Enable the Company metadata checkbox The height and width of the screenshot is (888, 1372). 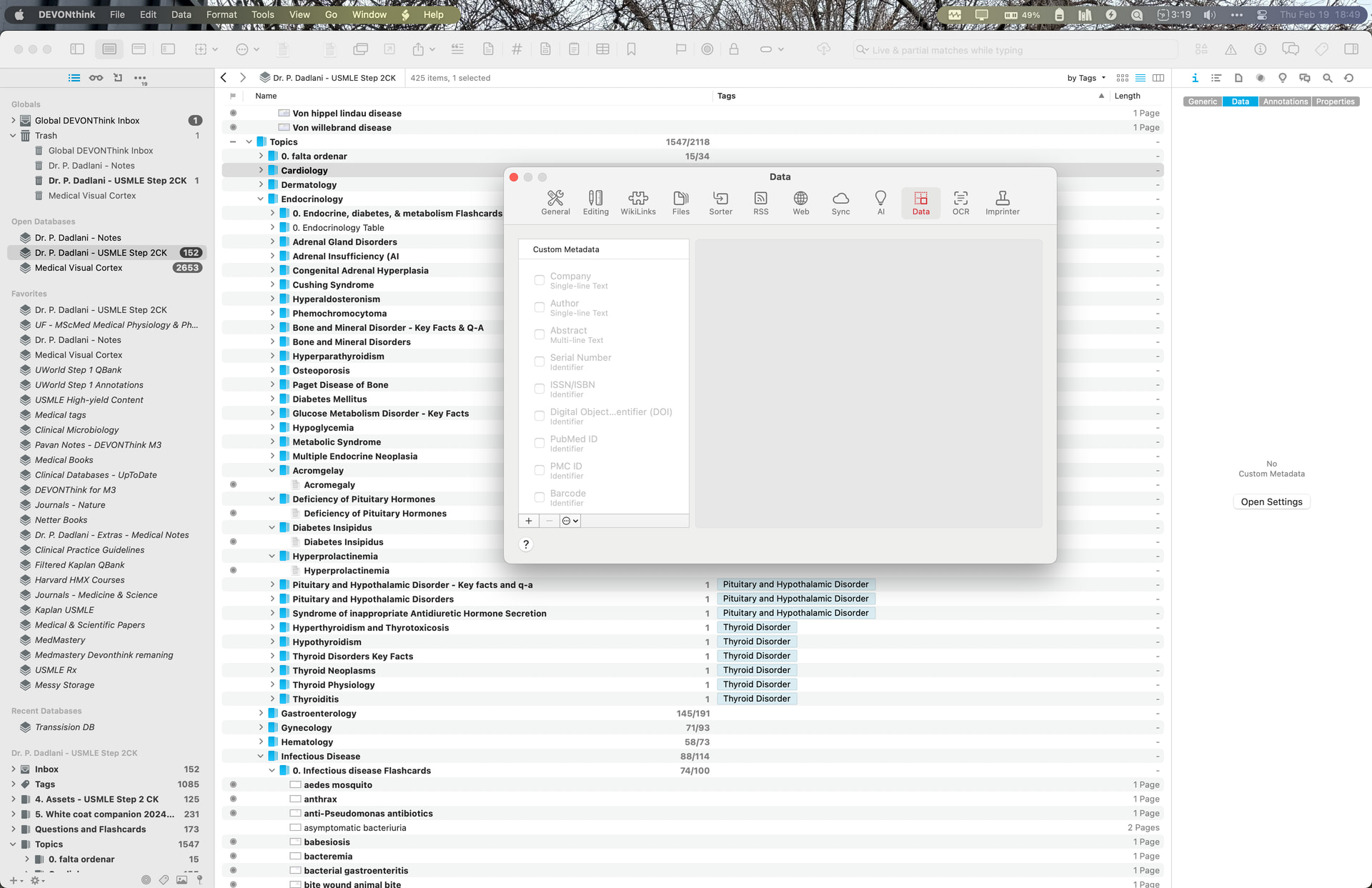tap(540, 280)
